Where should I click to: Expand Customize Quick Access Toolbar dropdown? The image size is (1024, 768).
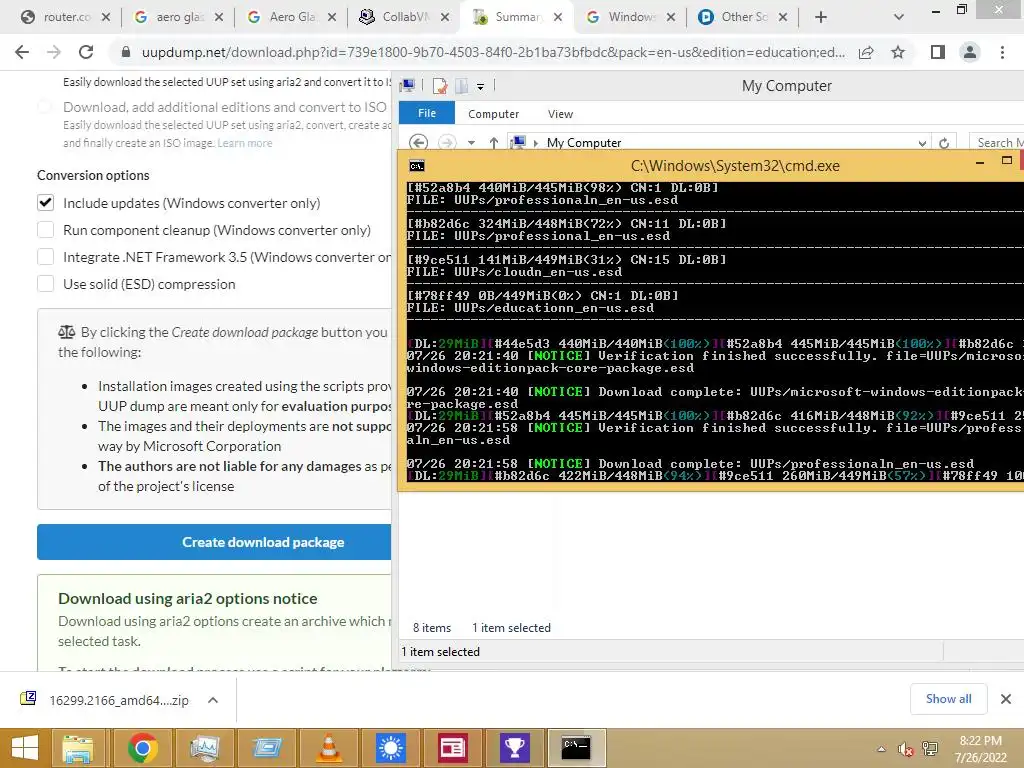click(x=480, y=86)
